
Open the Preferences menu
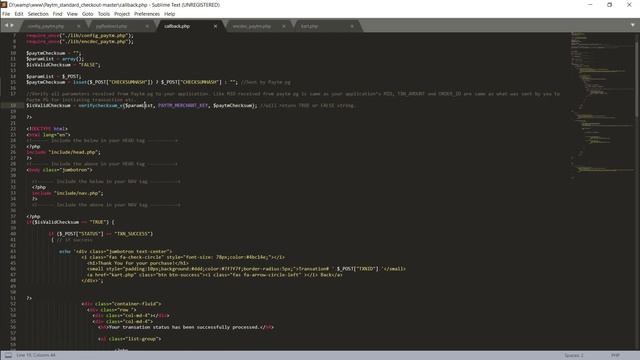[x=147, y=14]
